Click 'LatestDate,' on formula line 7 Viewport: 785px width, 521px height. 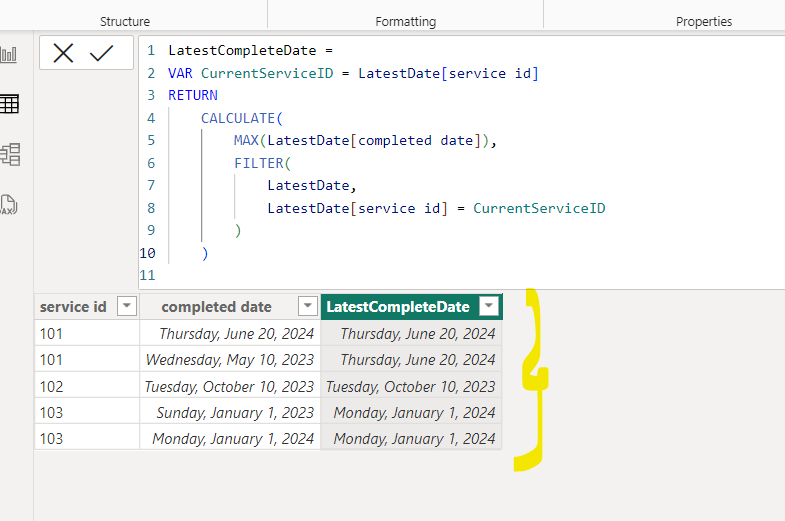(x=312, y=185)
